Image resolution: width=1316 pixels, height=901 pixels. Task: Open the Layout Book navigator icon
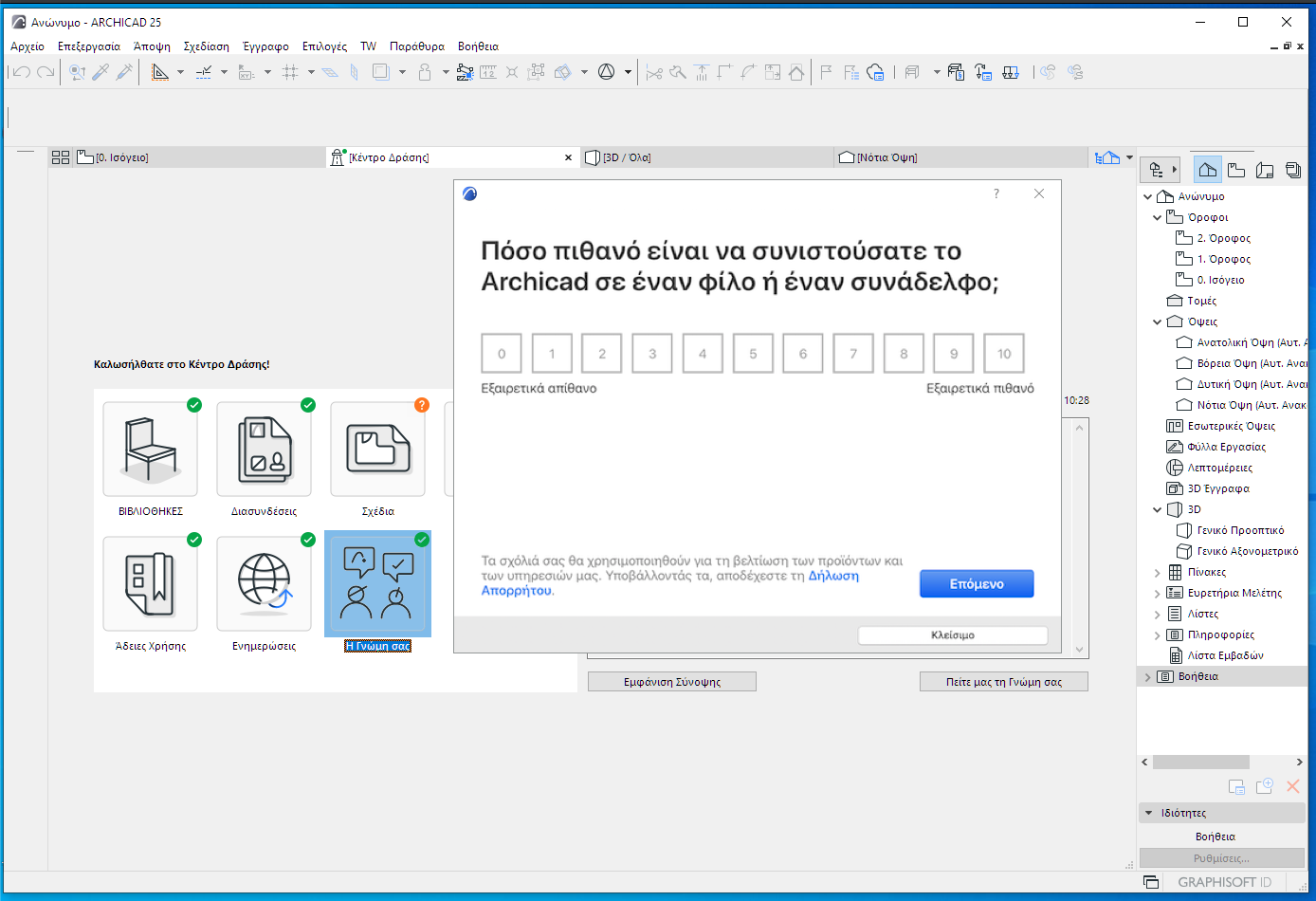pyautogui.click(x=1265, y=170)
